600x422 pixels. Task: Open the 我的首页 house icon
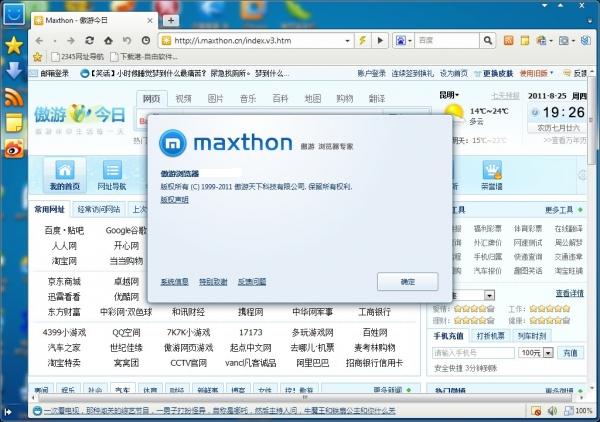click(x=65, y=170)
